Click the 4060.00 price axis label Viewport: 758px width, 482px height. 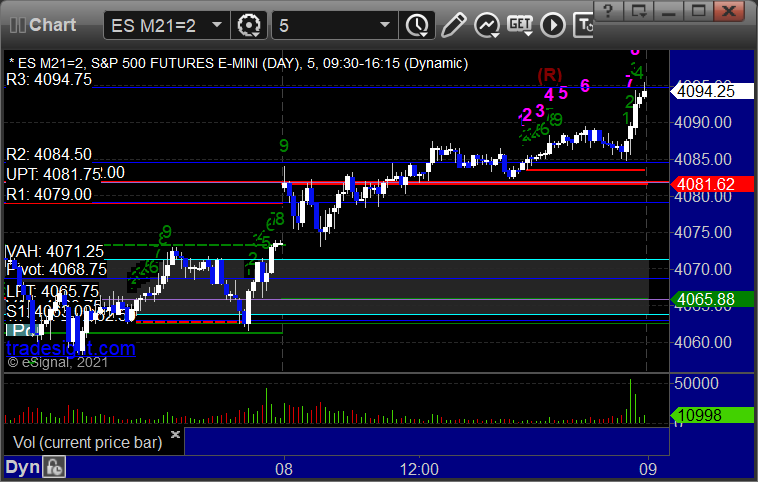pos(703,342)
